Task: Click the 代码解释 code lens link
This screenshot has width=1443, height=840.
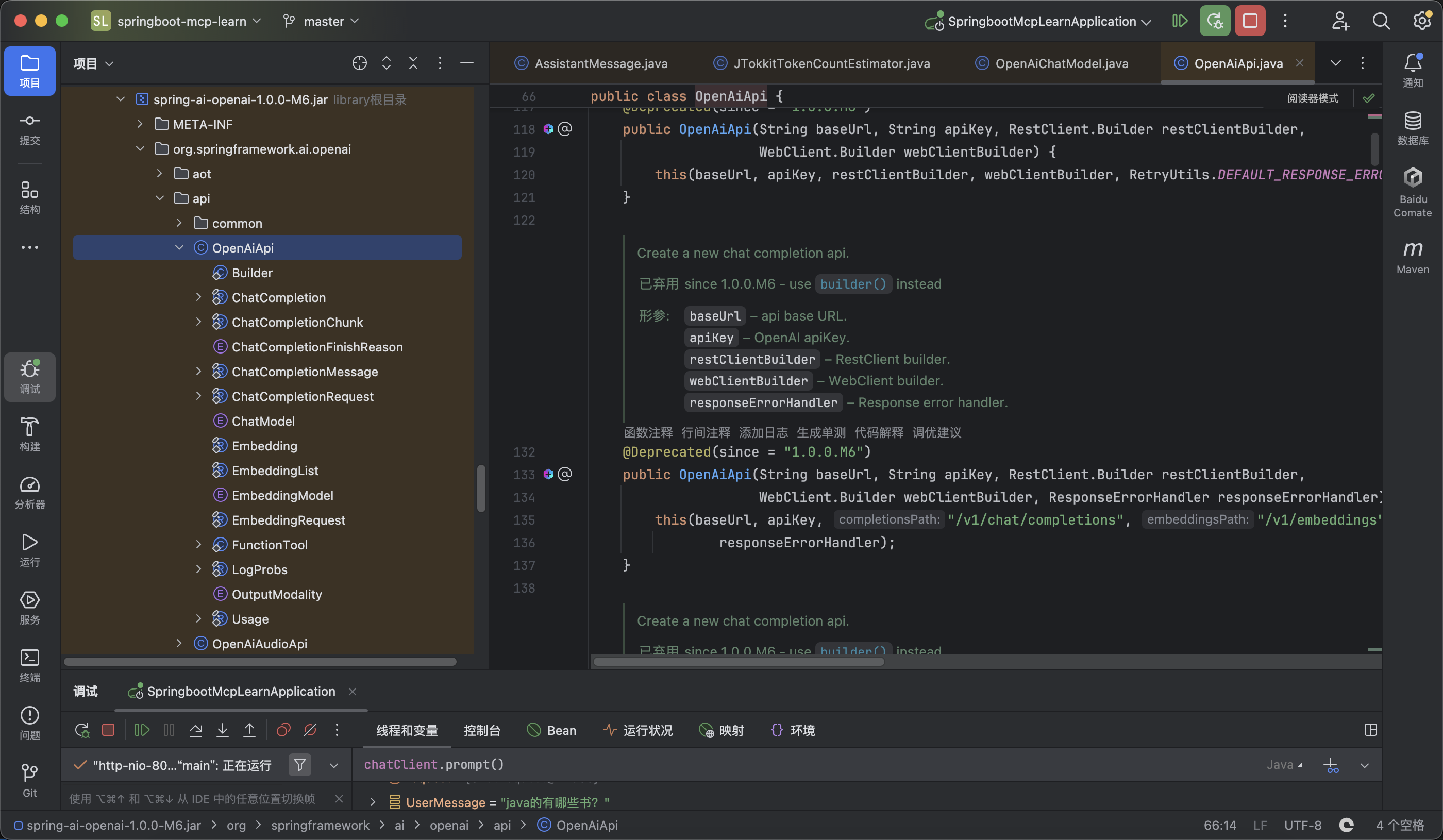Action: point(879,432)
